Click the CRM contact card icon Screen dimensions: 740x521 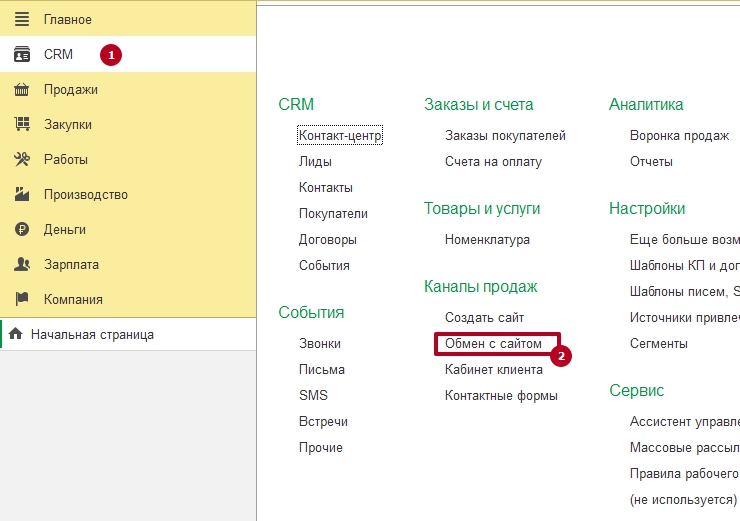point(22,54)
